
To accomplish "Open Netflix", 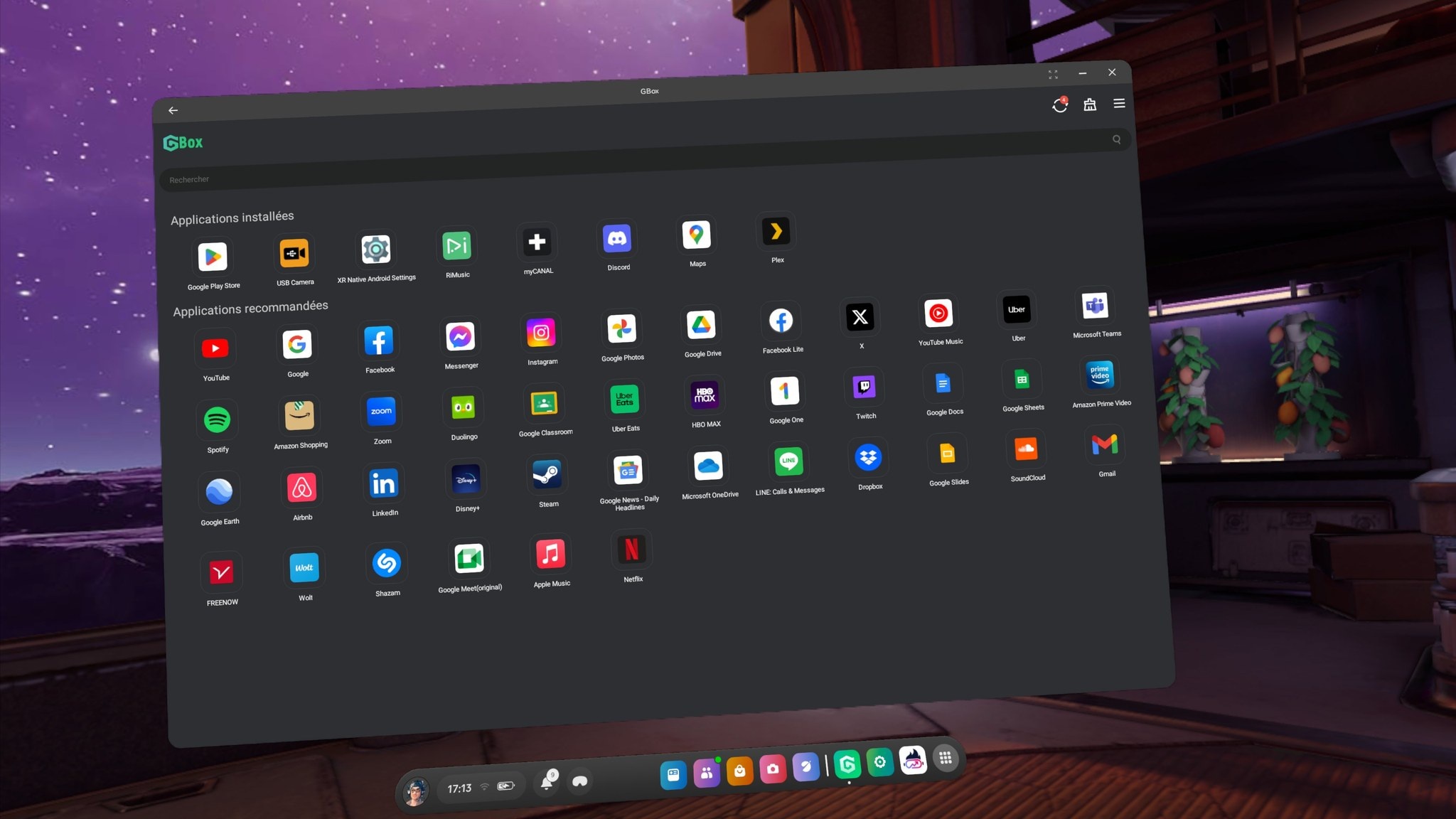I will 631,550.
